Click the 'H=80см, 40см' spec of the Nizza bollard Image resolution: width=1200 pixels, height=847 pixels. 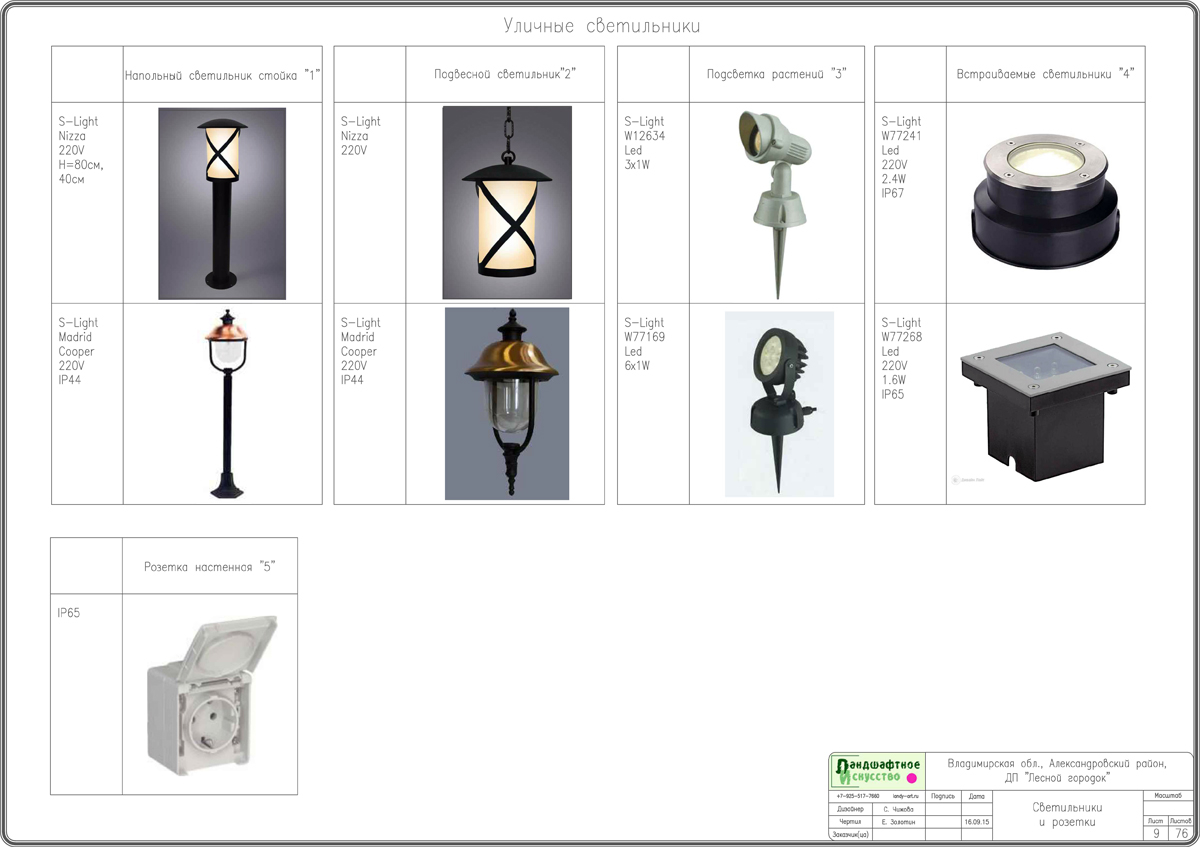(x=81, y=172)
